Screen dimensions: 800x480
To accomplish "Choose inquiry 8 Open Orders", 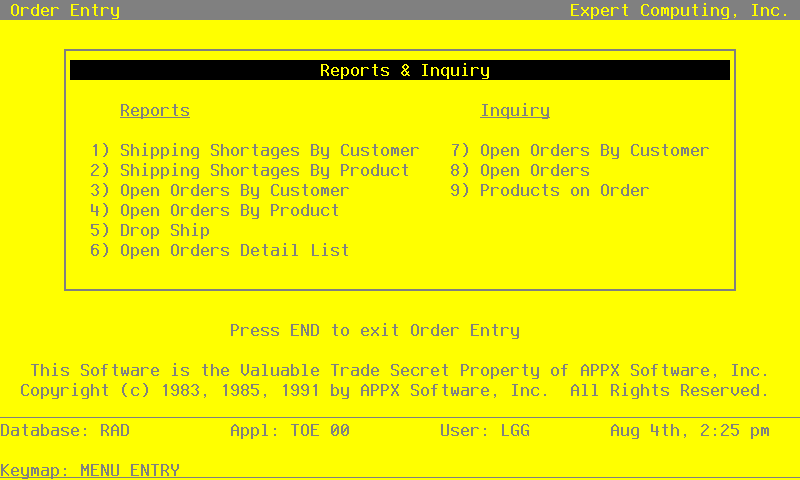I will 520,170.
